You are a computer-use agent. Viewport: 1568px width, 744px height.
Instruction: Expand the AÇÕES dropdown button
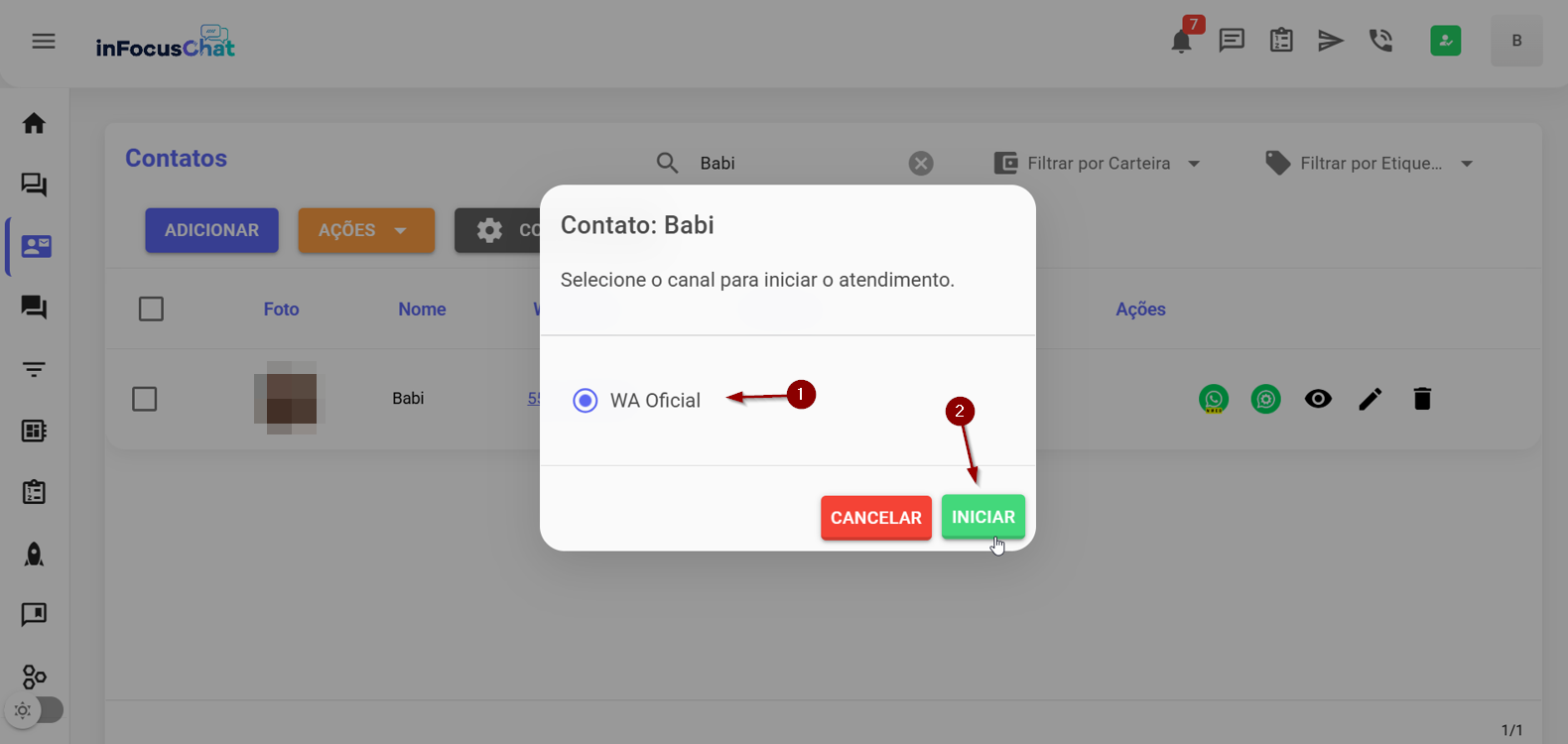(366, 230)
